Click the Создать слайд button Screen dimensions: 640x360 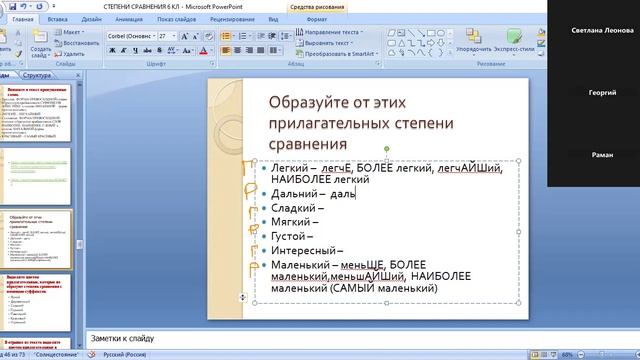[40, 44]
